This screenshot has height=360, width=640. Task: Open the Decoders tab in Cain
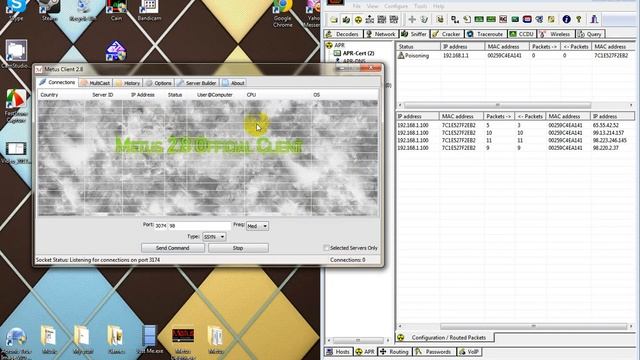(343, 34)
